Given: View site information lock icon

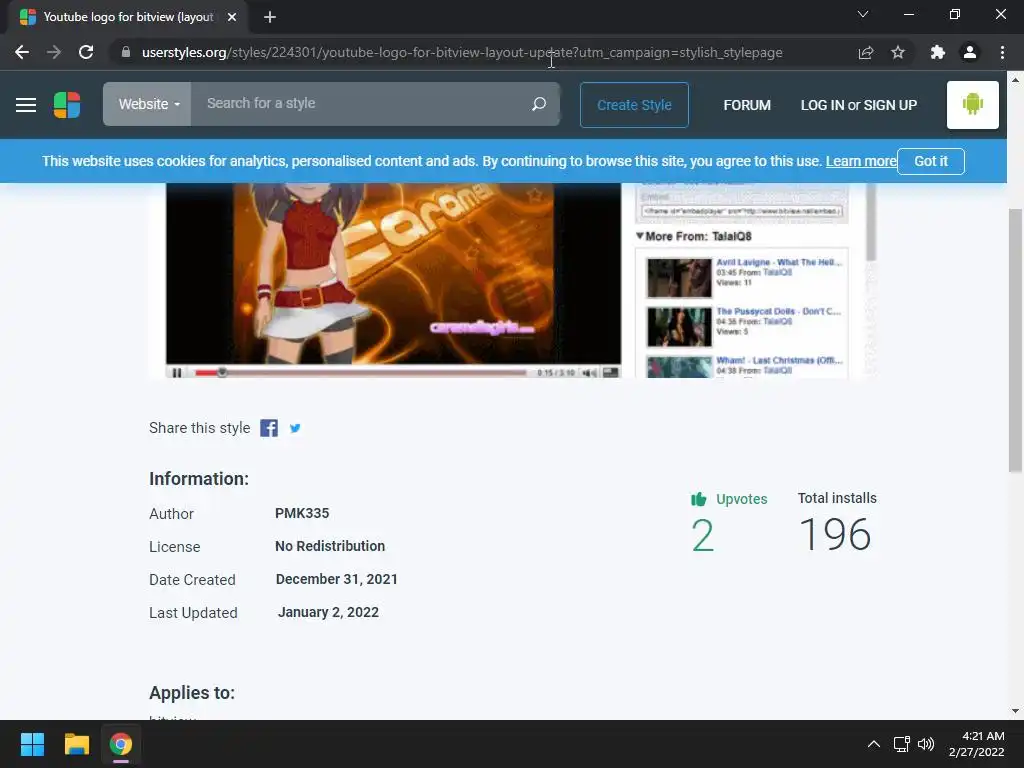Looking at the screenshot, I should click(125, 52).
